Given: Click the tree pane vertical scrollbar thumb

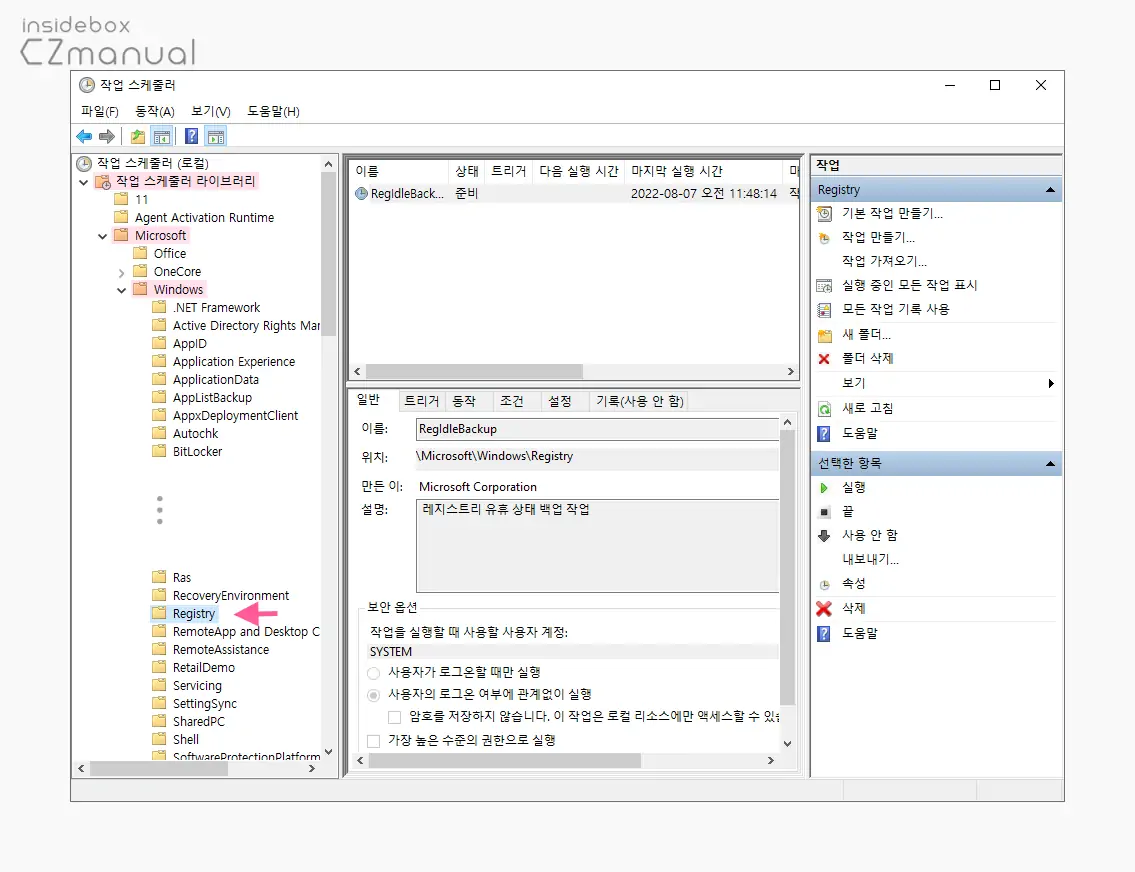Looking at the screenshot, I should (x=329, y=255).
